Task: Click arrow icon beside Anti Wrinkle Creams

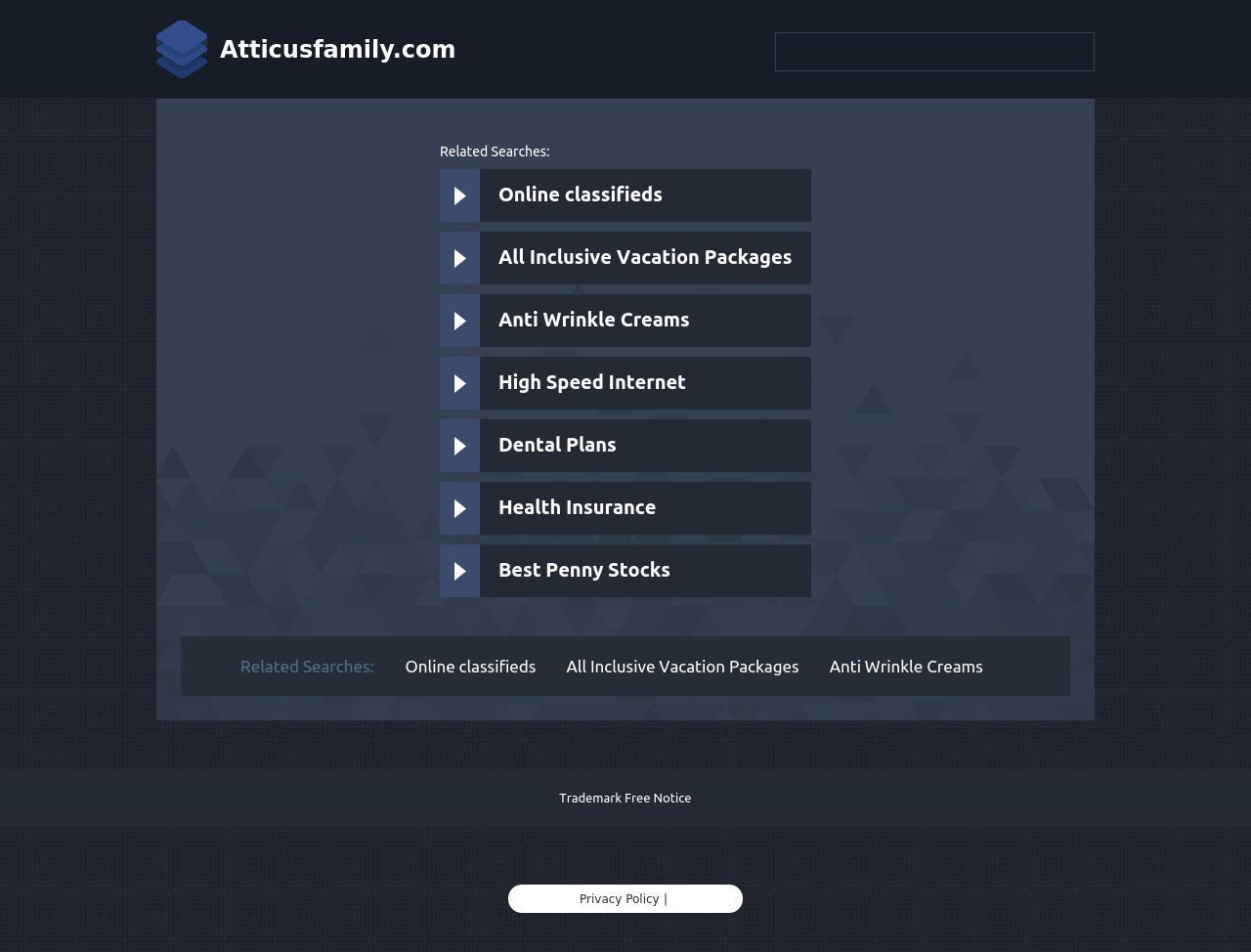Action: click(459, 321)
